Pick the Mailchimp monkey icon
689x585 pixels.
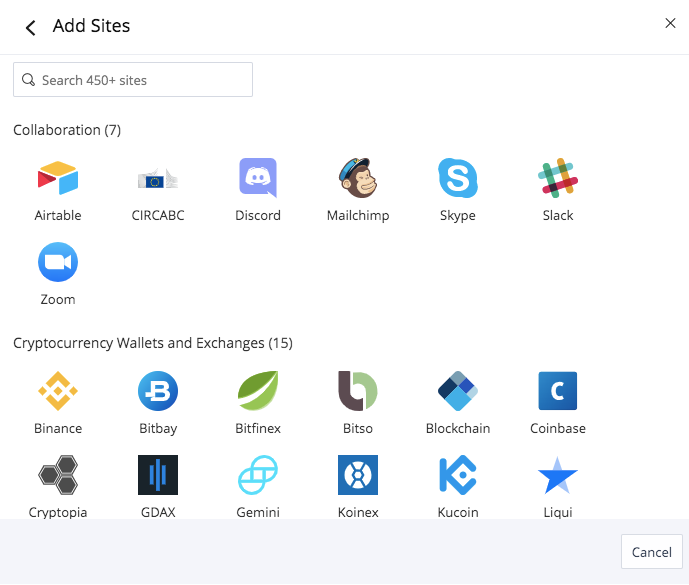point(358,178)
